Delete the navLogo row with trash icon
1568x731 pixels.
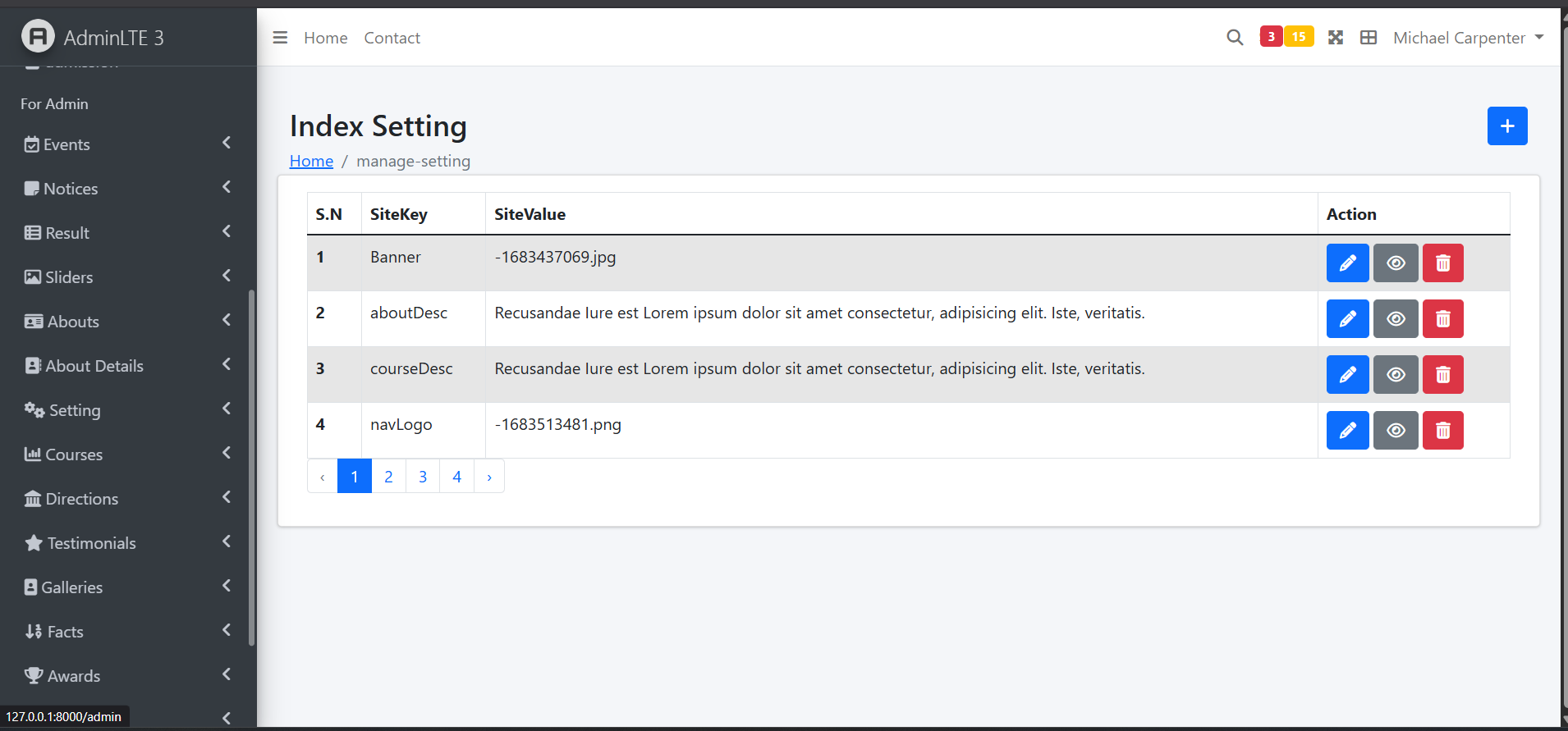[x=1443, y=431]
